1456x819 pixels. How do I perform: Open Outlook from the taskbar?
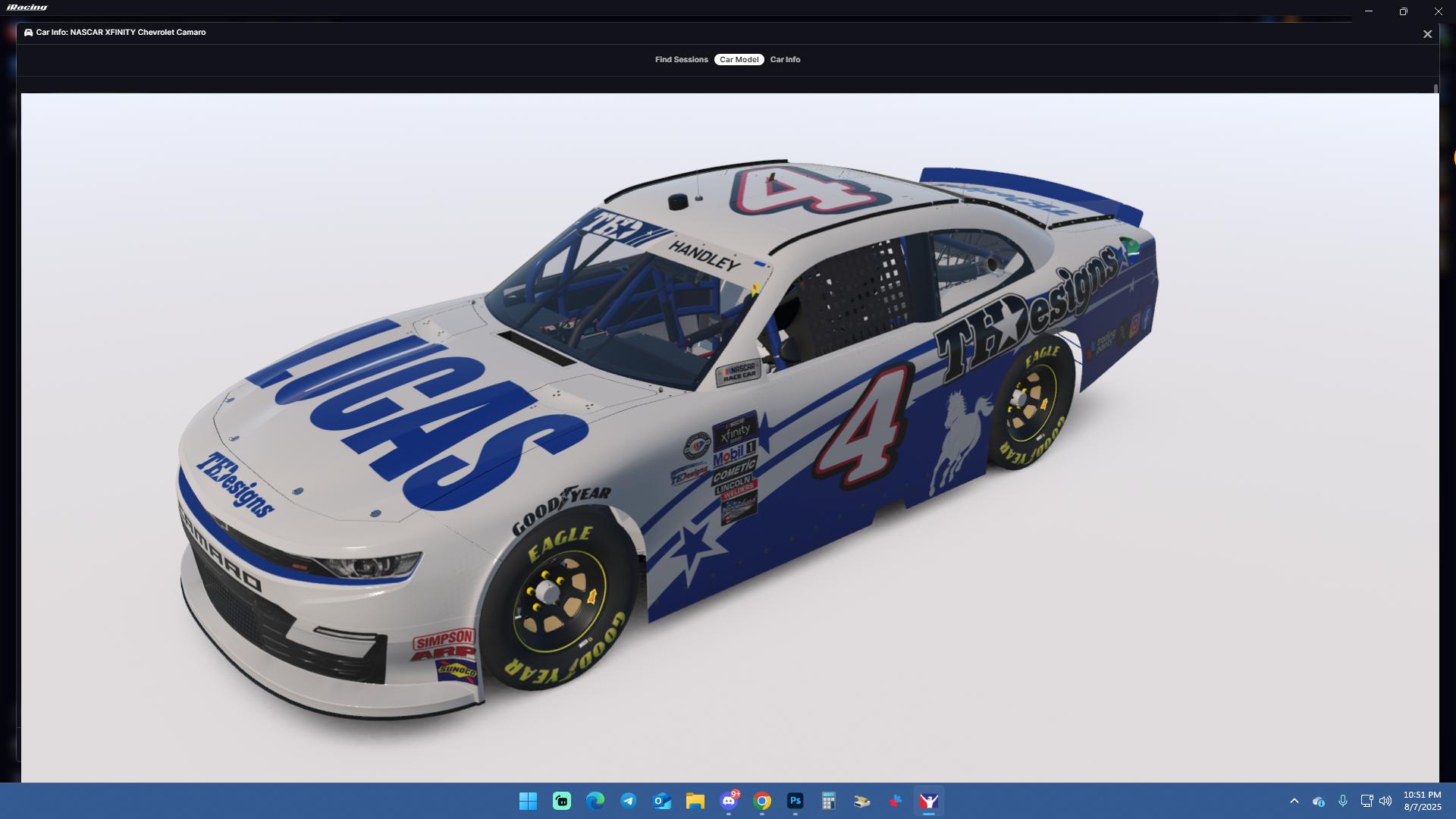click(x=662, y=801)
